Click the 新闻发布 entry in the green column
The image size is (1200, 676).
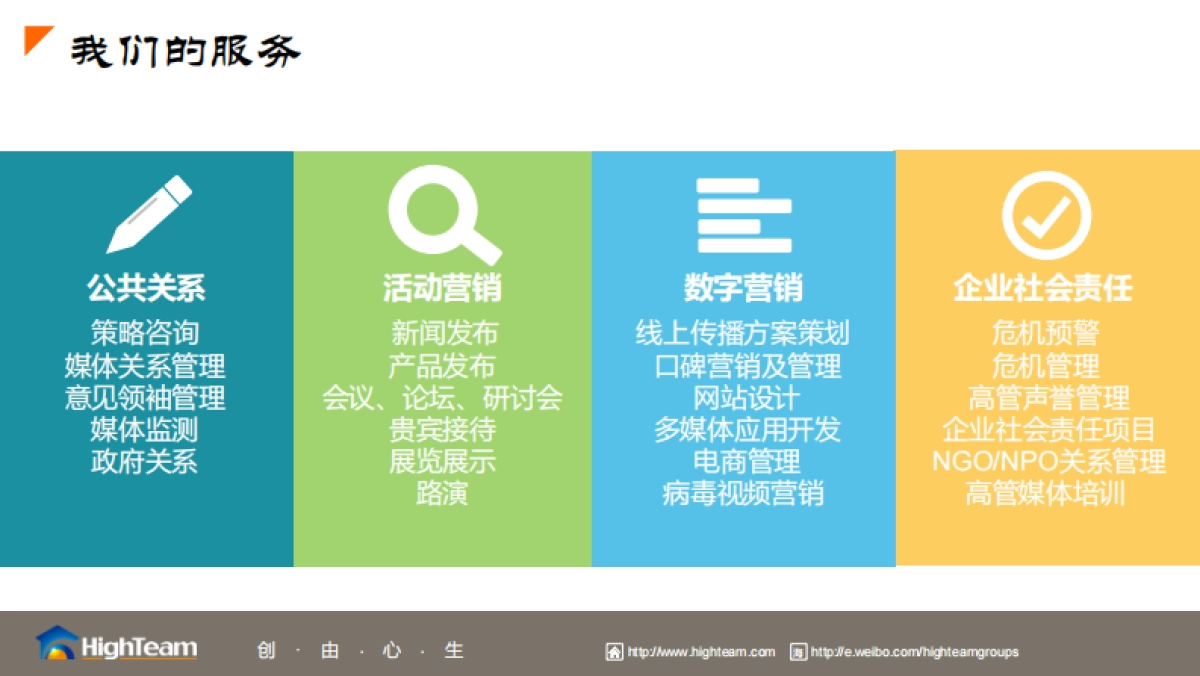point(443,332)
